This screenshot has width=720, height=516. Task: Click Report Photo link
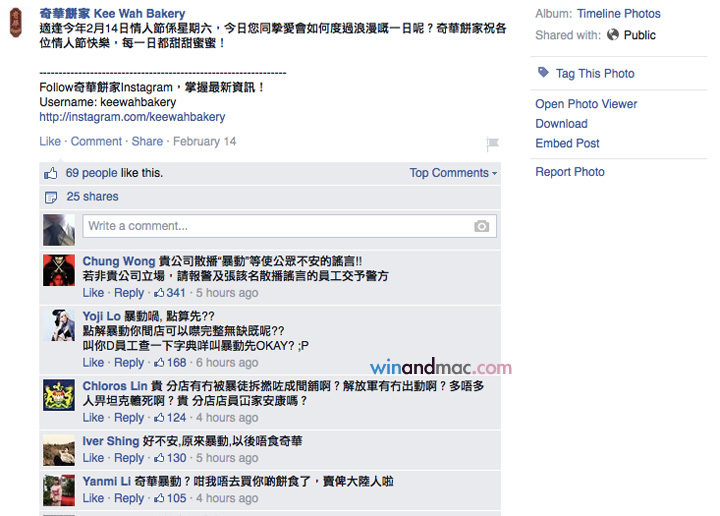pyautogui.click(x=569, y=172)
